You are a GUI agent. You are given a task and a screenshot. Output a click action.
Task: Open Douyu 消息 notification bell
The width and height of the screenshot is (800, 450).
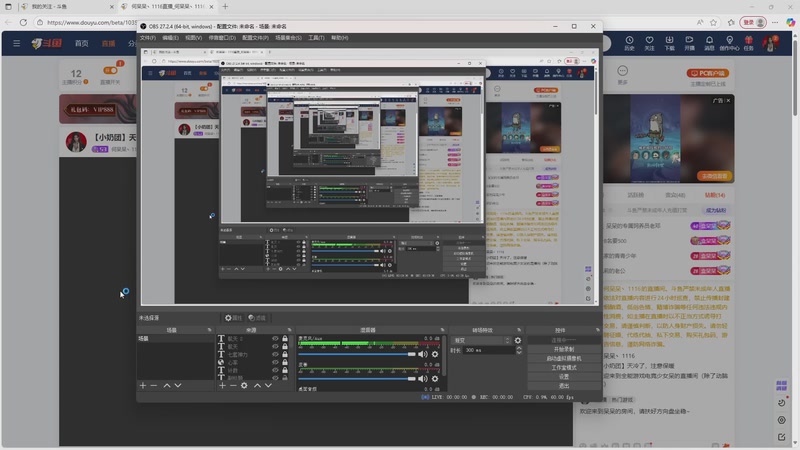709,43
